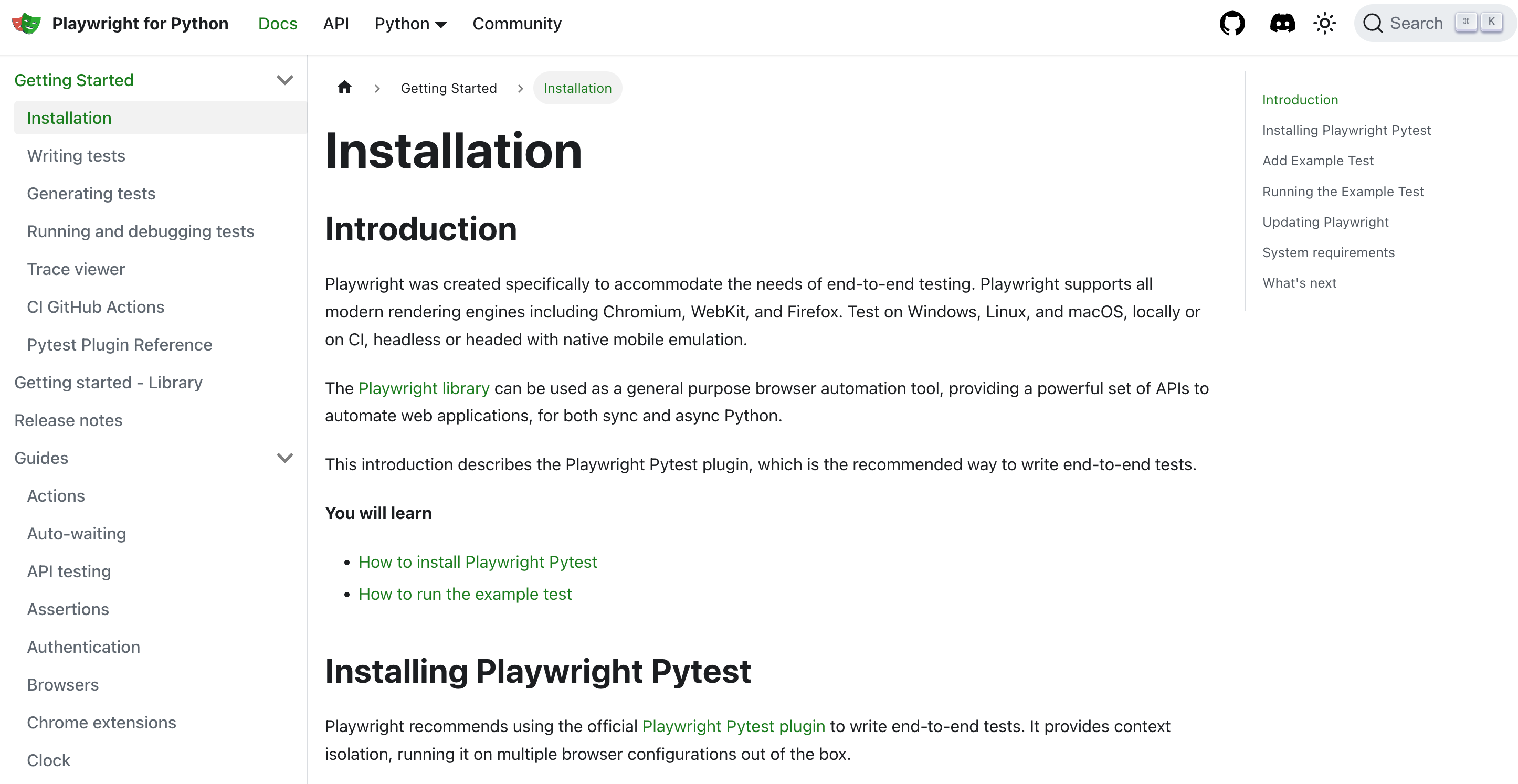The height and width of the screenshot is (784, 1518).
Task: Open Release notes in sidebar
Action: point(68,420)
